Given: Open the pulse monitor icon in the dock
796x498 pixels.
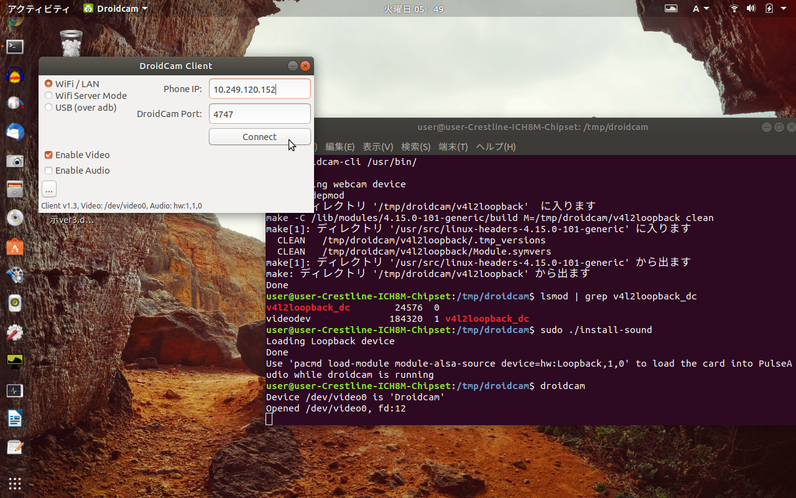Looking at the screenshot, I should click(x=15, y=390).
